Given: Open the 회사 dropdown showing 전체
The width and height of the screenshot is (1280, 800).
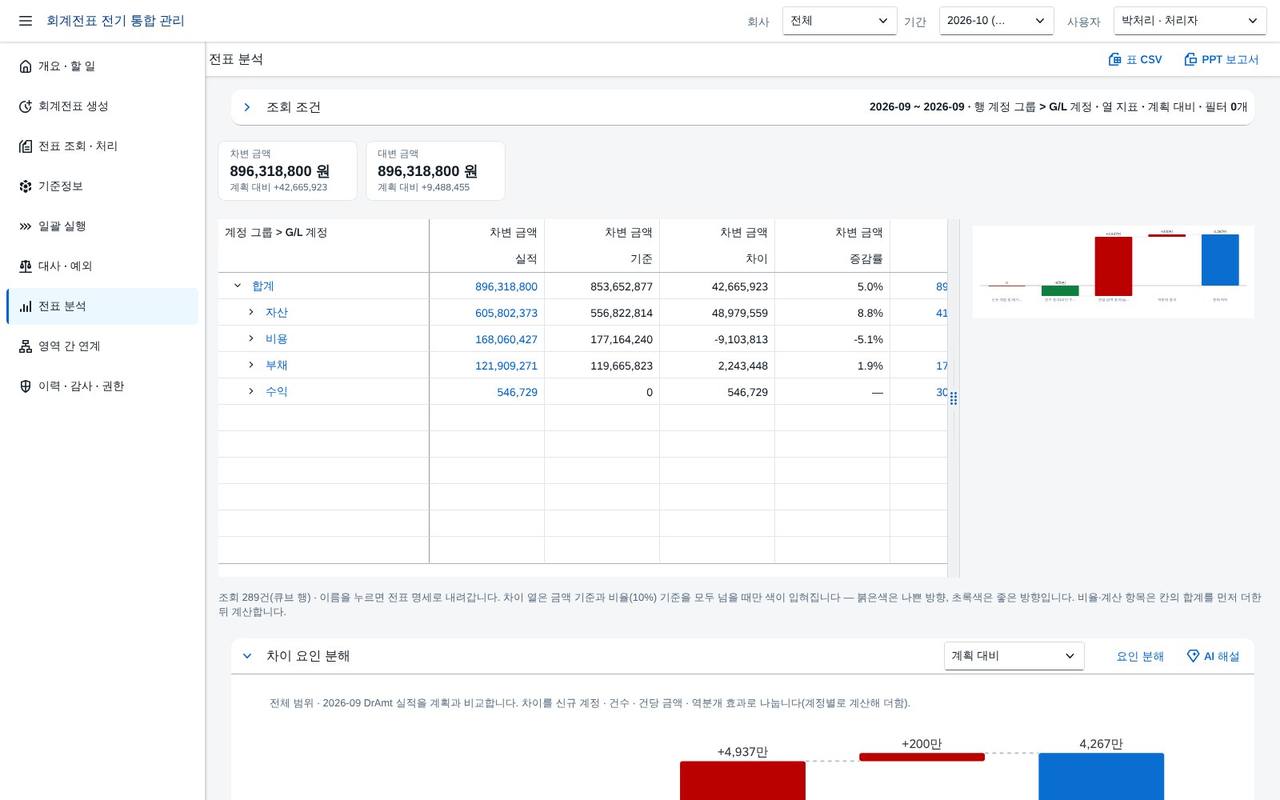Looking at the screenshot, I should 839,21.
